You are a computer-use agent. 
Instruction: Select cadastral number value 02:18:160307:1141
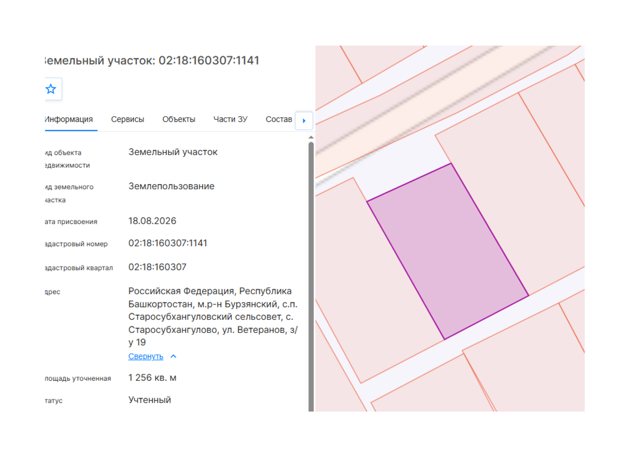point(168,243)
